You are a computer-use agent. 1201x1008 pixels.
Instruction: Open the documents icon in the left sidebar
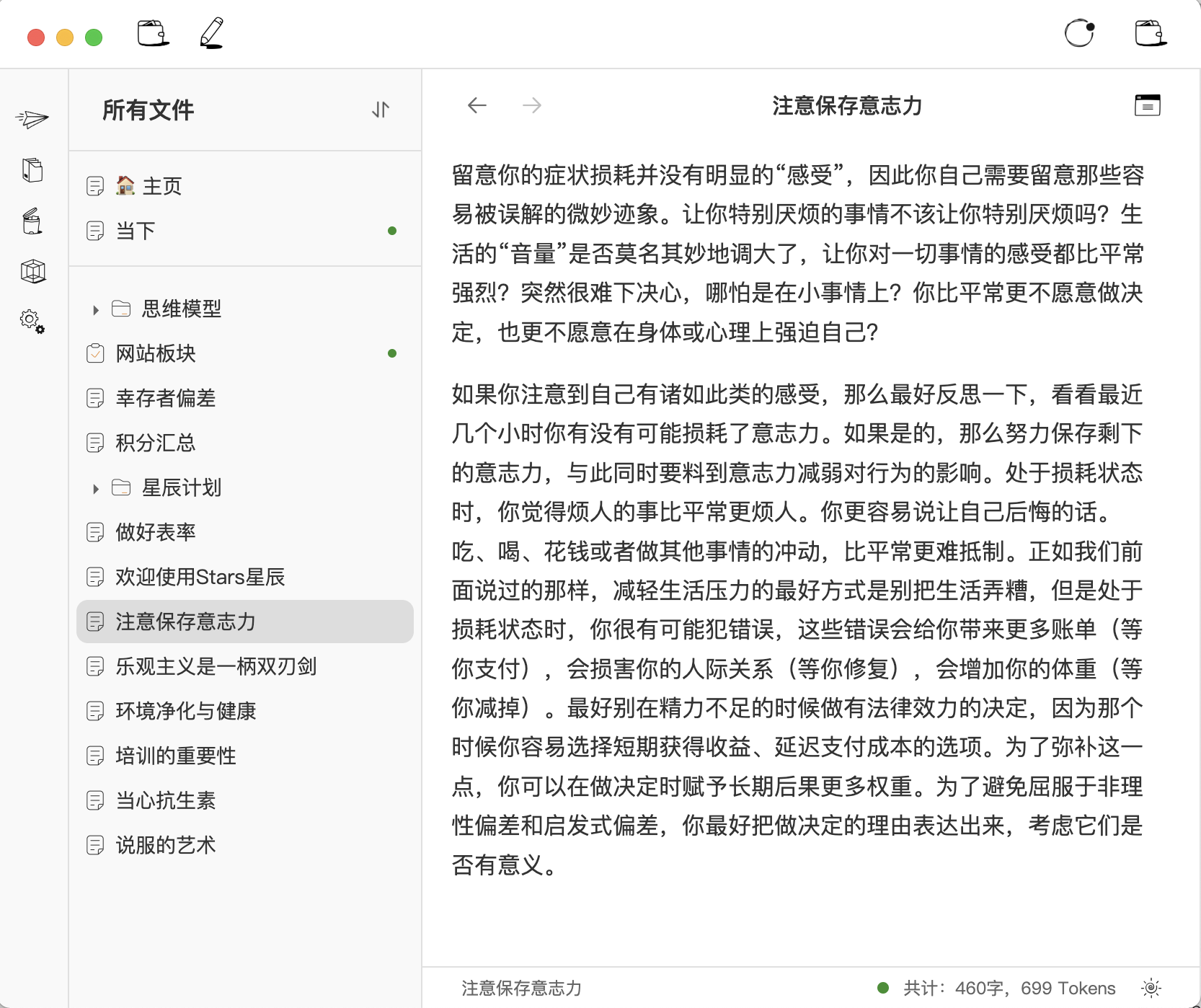tap(32, 170)
